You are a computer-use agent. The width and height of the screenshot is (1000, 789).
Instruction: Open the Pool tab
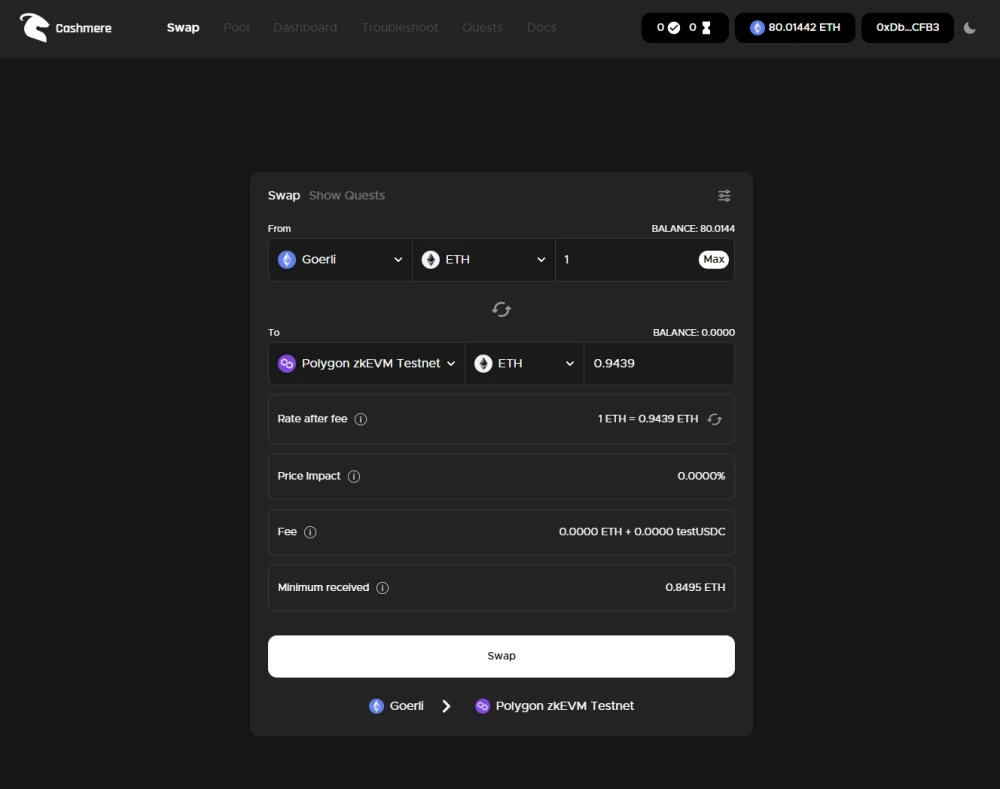coord(236,27)
